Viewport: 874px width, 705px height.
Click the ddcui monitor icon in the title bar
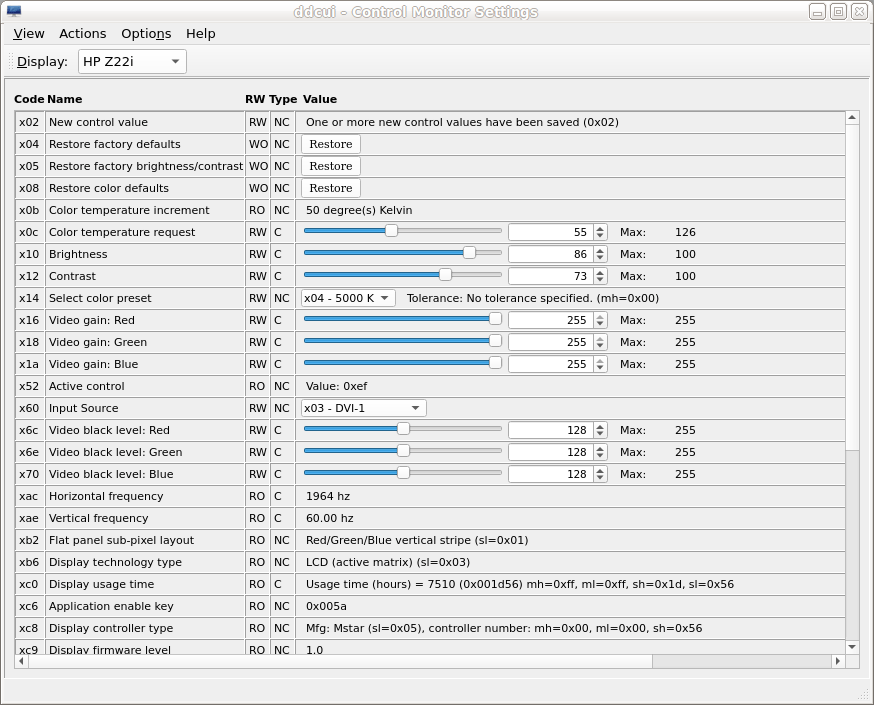(x=16, y=11)
